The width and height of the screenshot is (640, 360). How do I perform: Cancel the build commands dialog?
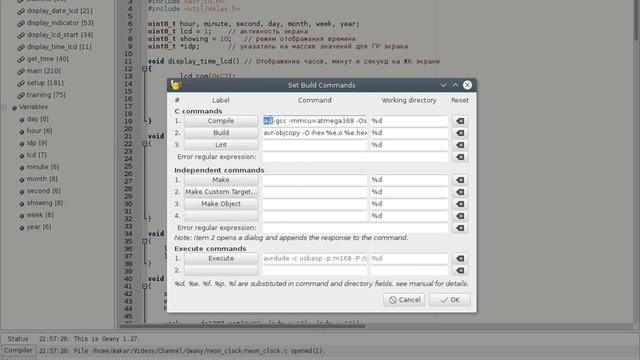[404, 300]
